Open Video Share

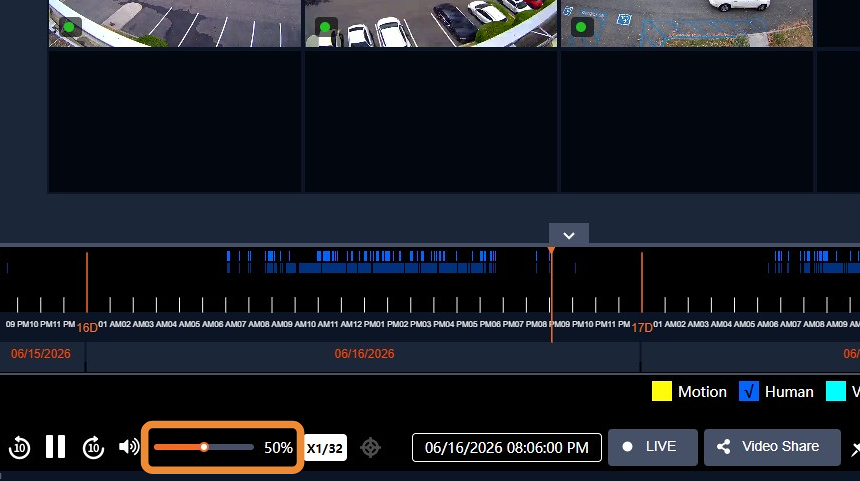coord(772,447)
